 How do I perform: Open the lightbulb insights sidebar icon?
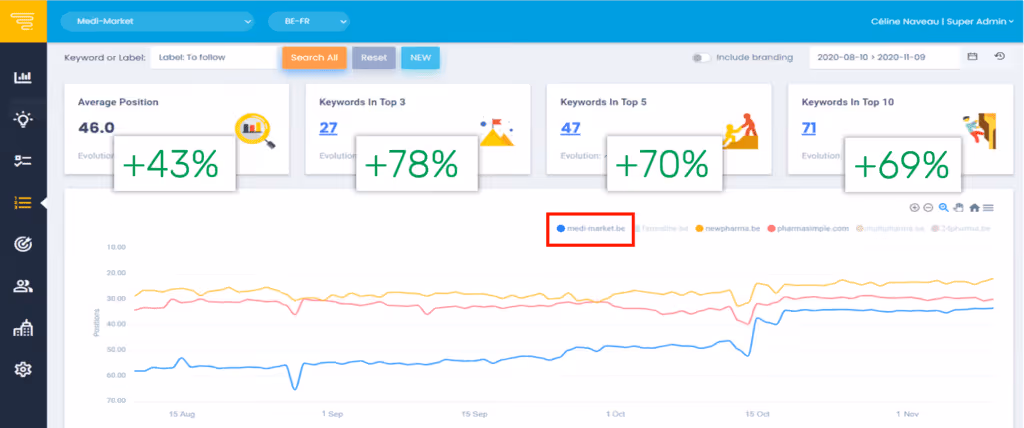point(23,120)
